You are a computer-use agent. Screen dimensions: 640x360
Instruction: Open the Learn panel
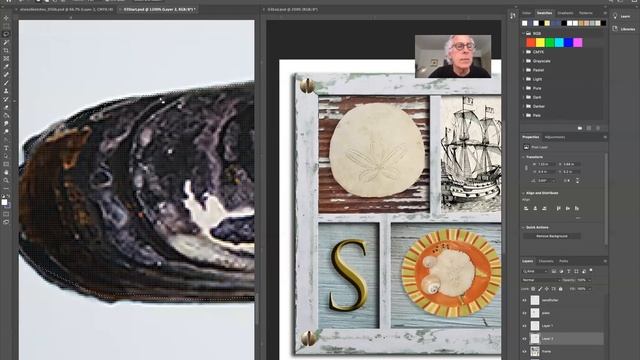click(x=621, y=16)
